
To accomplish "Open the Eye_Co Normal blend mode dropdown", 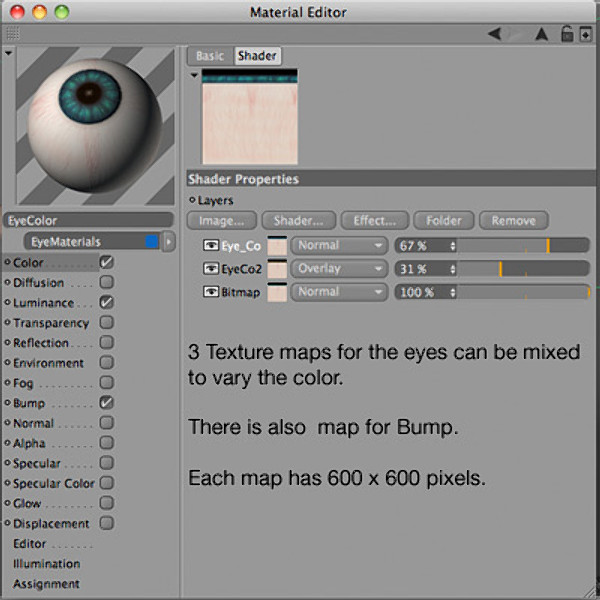I will (x=339, y=245).
